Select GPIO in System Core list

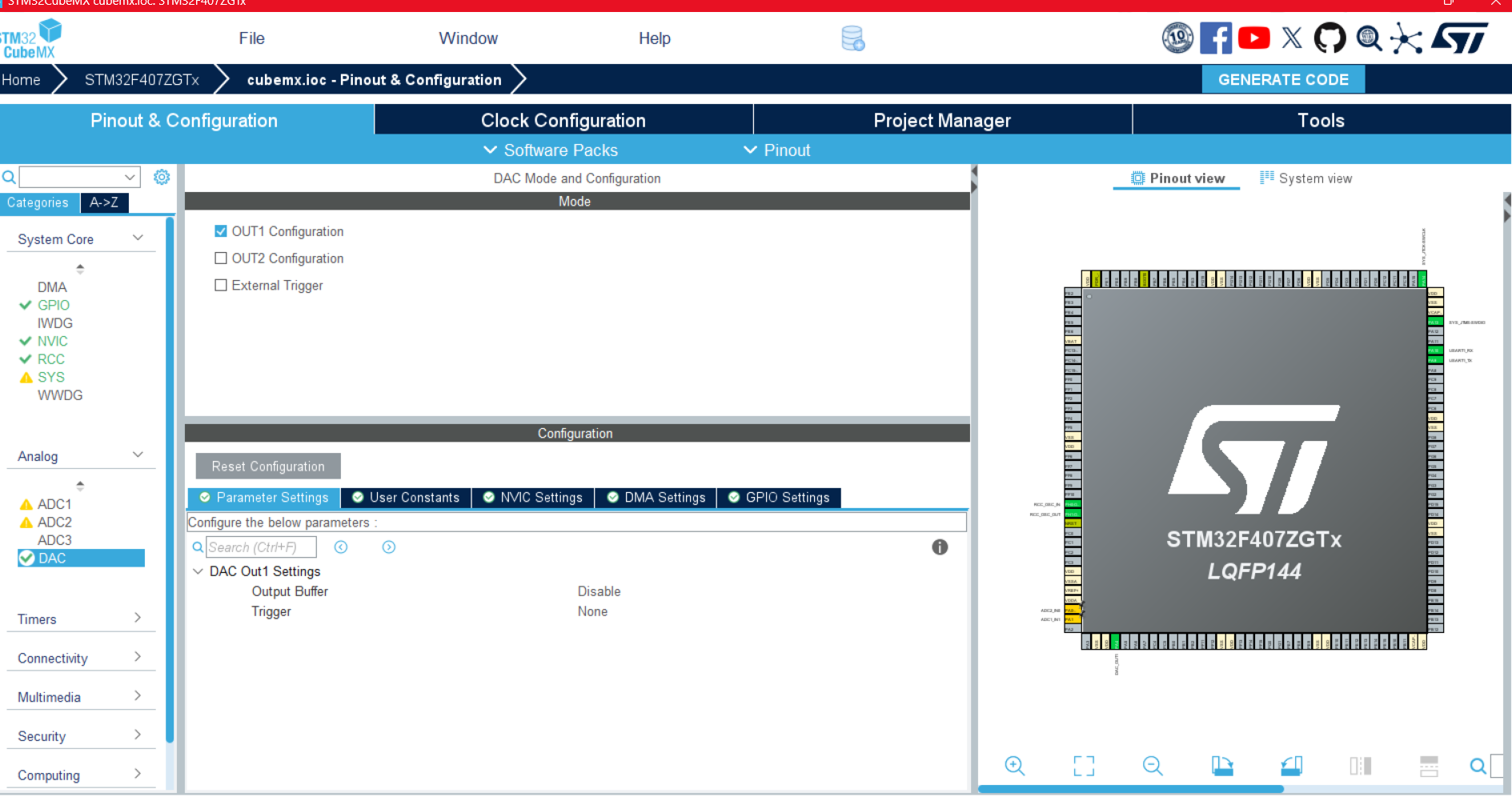[x=54, y=305]
